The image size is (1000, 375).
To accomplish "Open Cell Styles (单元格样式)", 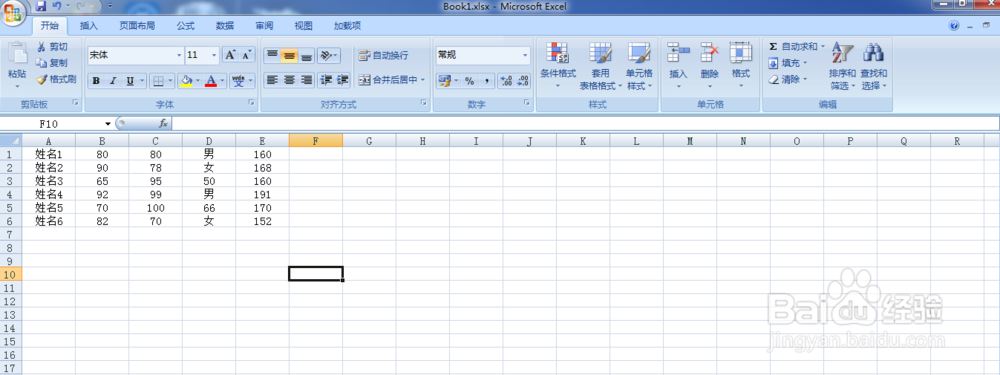I will tap(639, 66).
